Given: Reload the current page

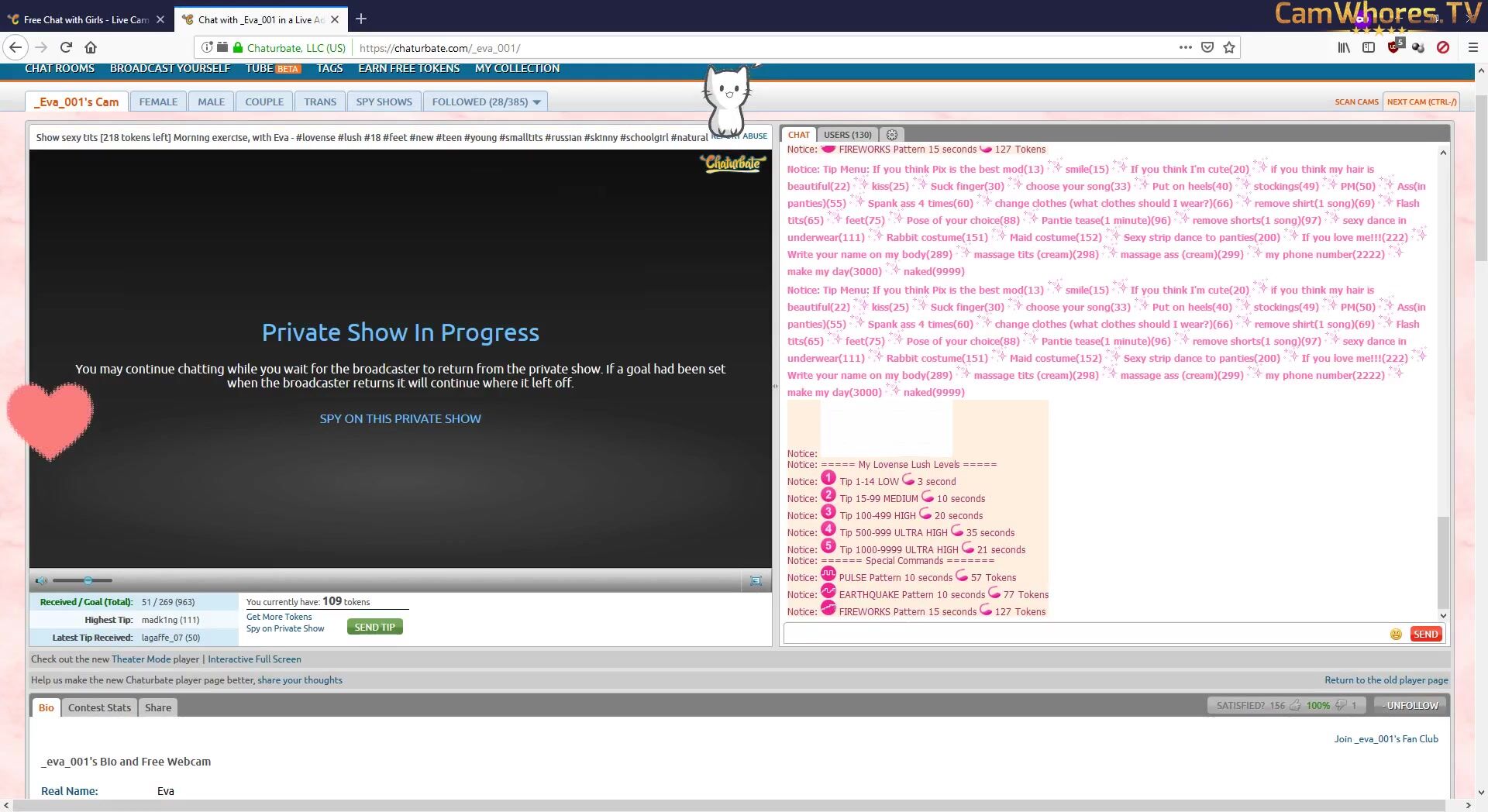Looking at the screenshot, I should point(66,47).
